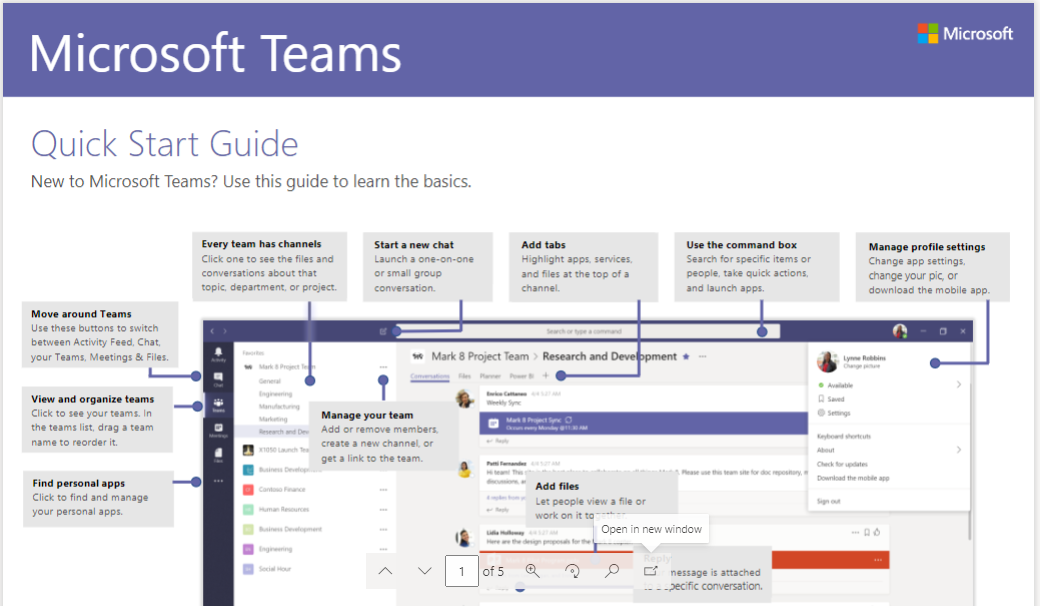This screenshot has width=1040, height=609.
Task: Open the document search tool
Action: [612, 571]
